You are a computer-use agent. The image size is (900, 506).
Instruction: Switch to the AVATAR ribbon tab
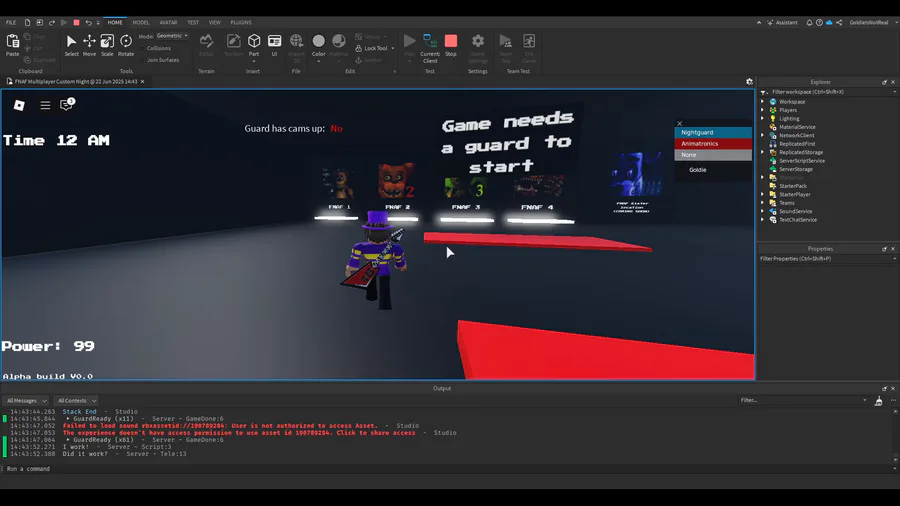[168, 22]
